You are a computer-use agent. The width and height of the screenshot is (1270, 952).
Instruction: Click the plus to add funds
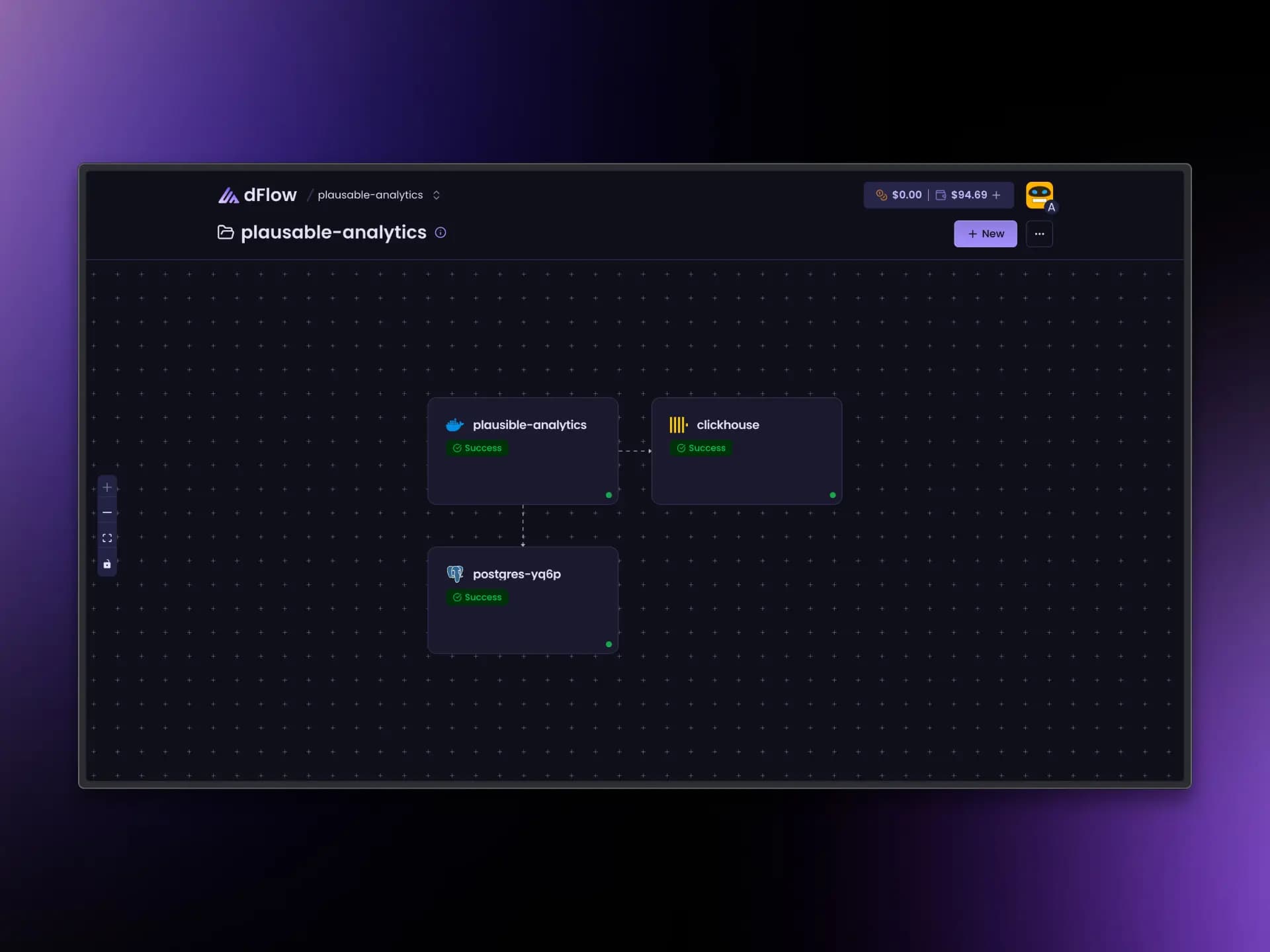[x=996, y=195]
